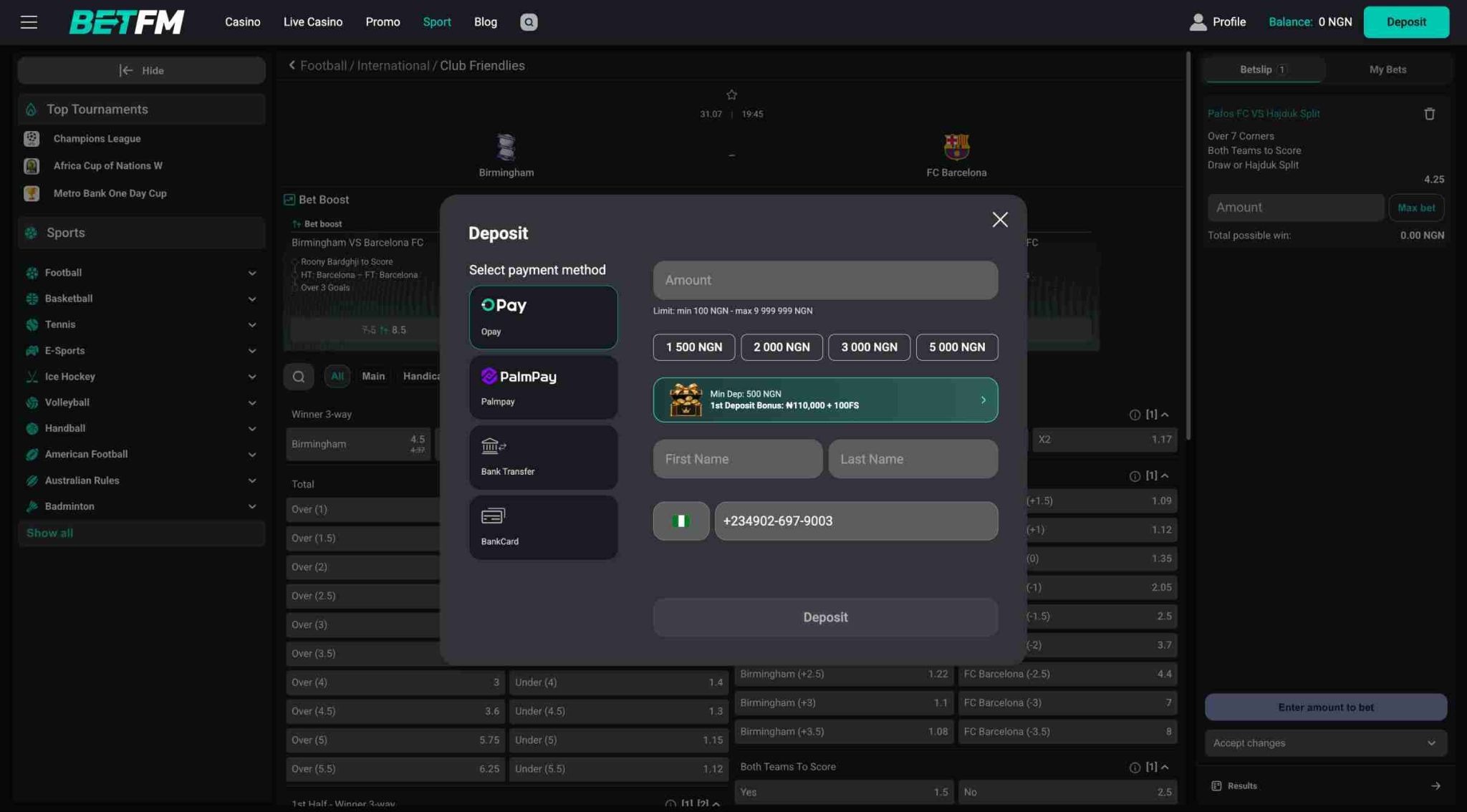Screen dimensions: 1467x812
Task: Open the Live Casino menu item
Action: [x=313, y=22]
